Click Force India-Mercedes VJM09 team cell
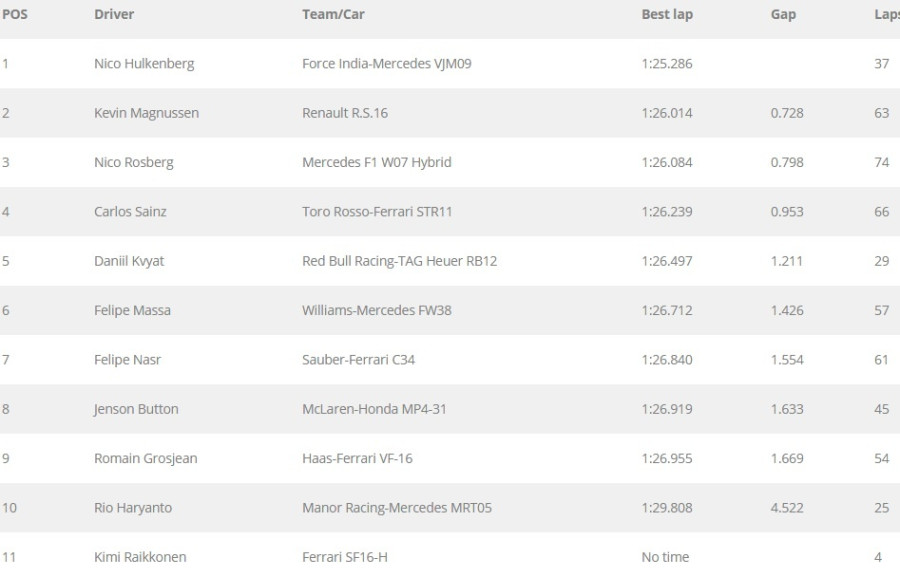The image size is (900, 577). coord(386,63)
